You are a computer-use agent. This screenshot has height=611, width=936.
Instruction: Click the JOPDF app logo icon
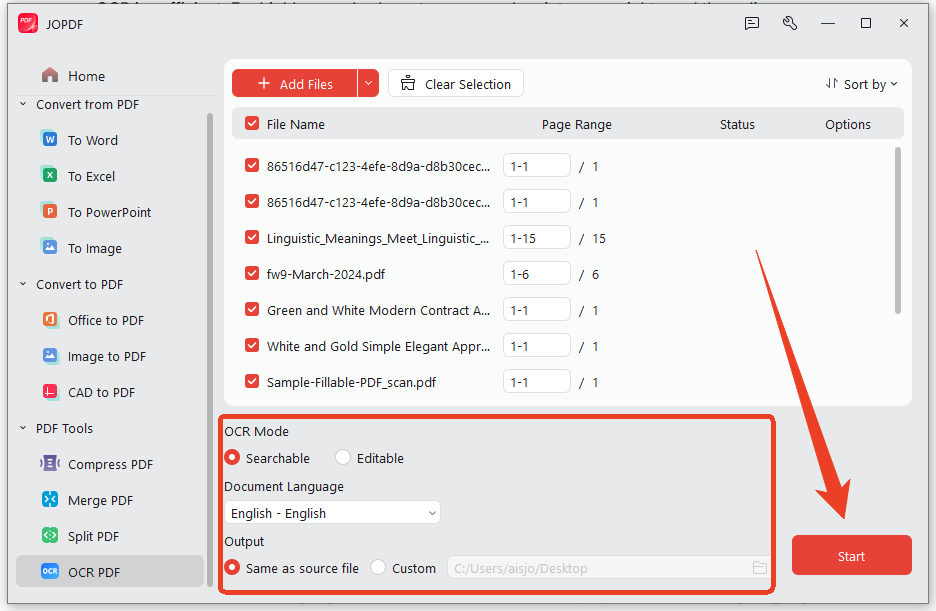(x=27, y=23)
